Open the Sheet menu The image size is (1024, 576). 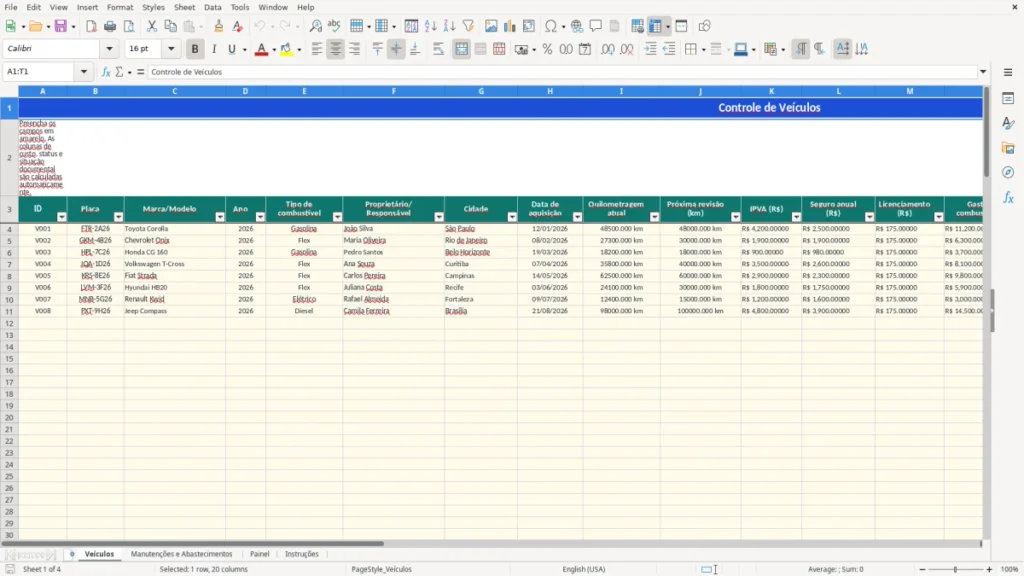[x=184, y=7]
